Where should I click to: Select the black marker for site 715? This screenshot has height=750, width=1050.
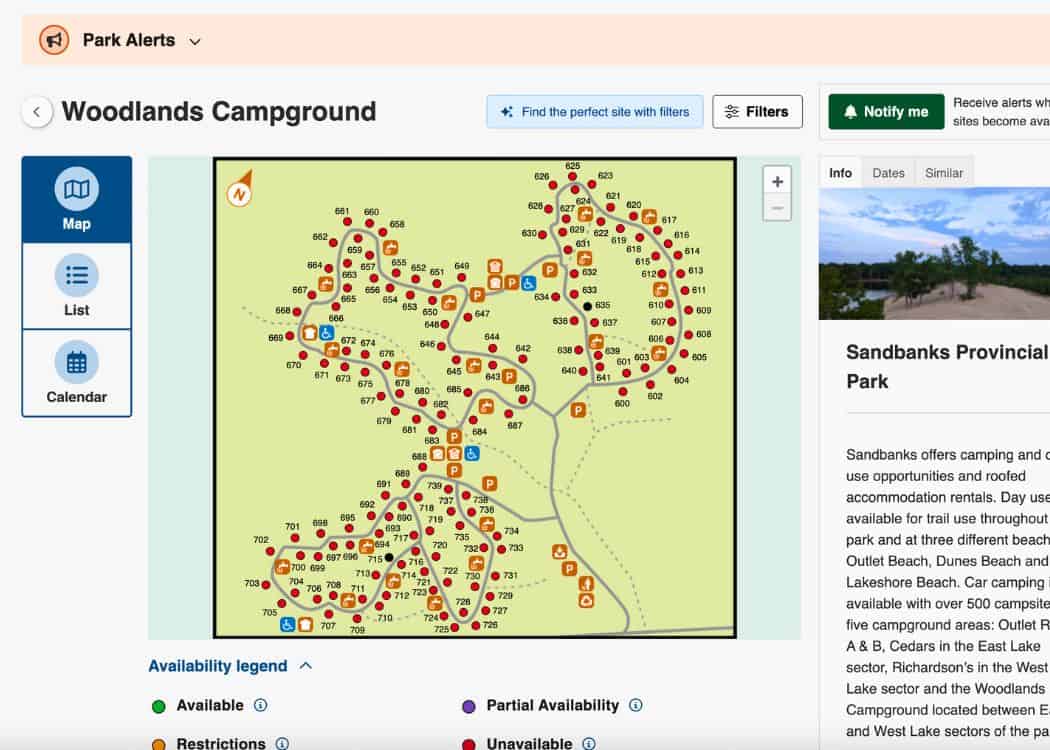click(x=389, y=557)
